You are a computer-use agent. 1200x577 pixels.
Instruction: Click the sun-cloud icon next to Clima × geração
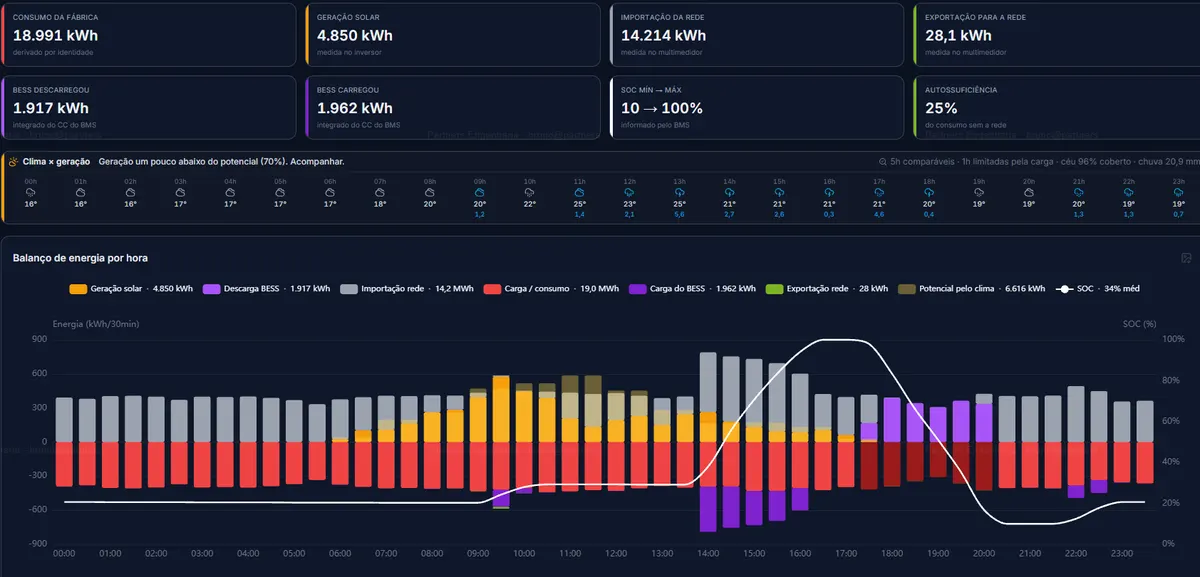(x=12, y=161)
